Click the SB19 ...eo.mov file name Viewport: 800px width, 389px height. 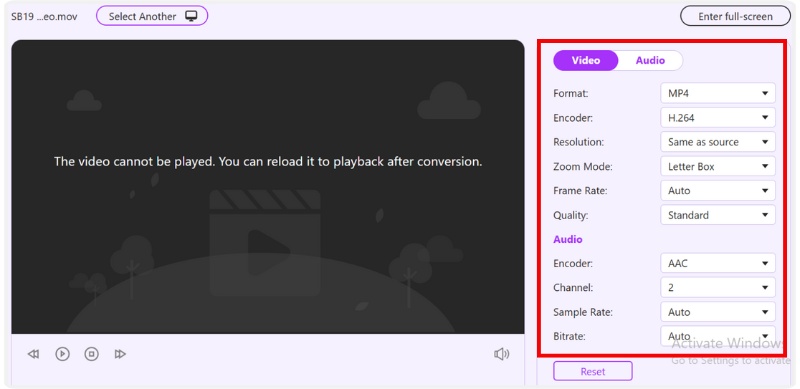[x=44, y=16]
